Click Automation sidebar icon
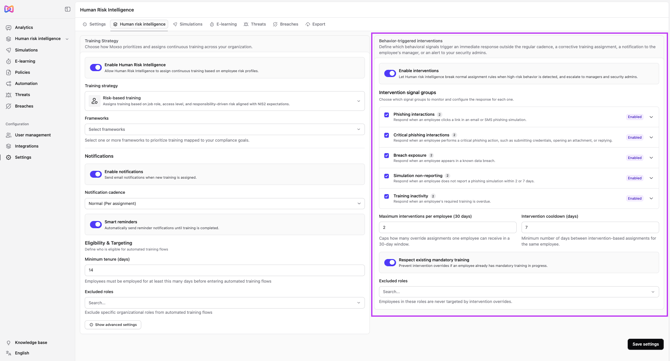 pos(9,83)
